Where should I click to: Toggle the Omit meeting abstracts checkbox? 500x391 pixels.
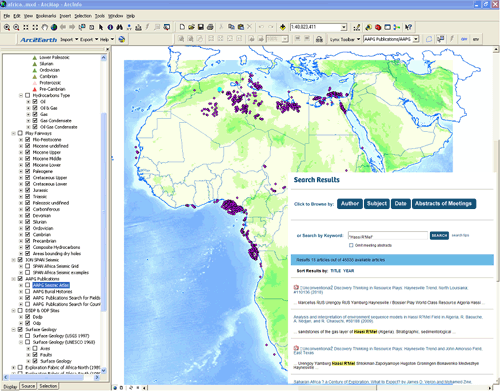pos(351,245)
